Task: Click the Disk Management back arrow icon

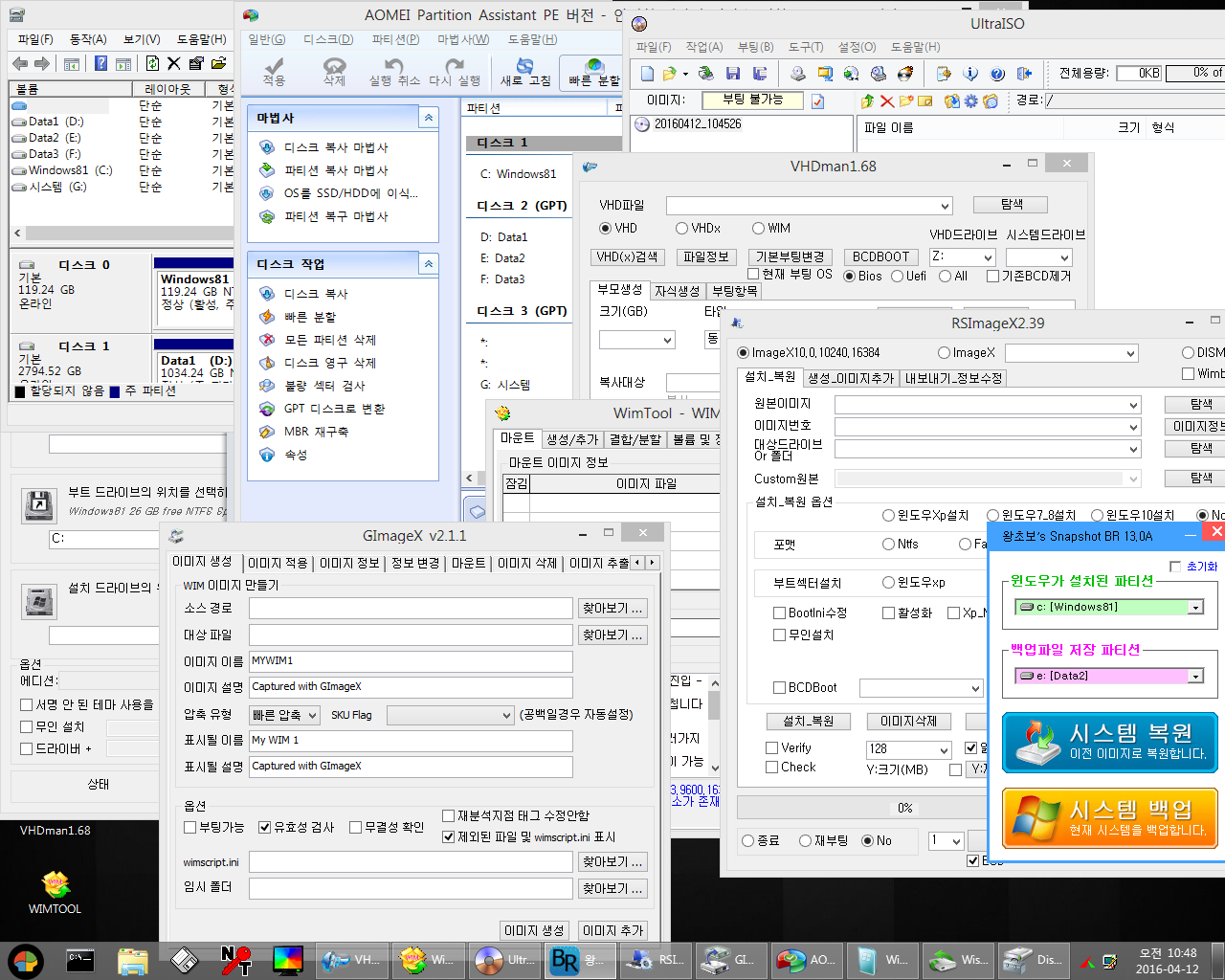Action: pyautogui.click(x=20, y=63)
